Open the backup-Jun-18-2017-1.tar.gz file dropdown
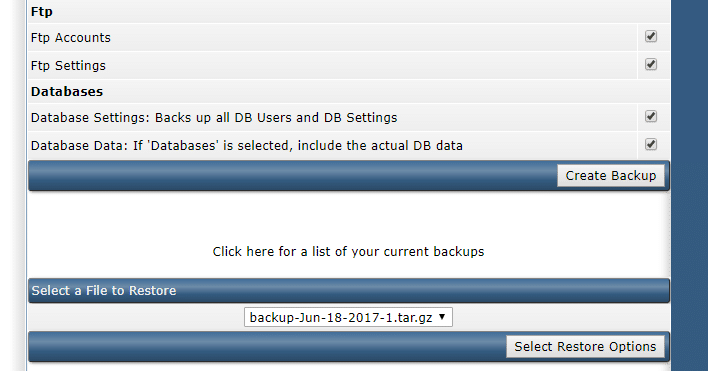708x371 pixels. point(348,317)
